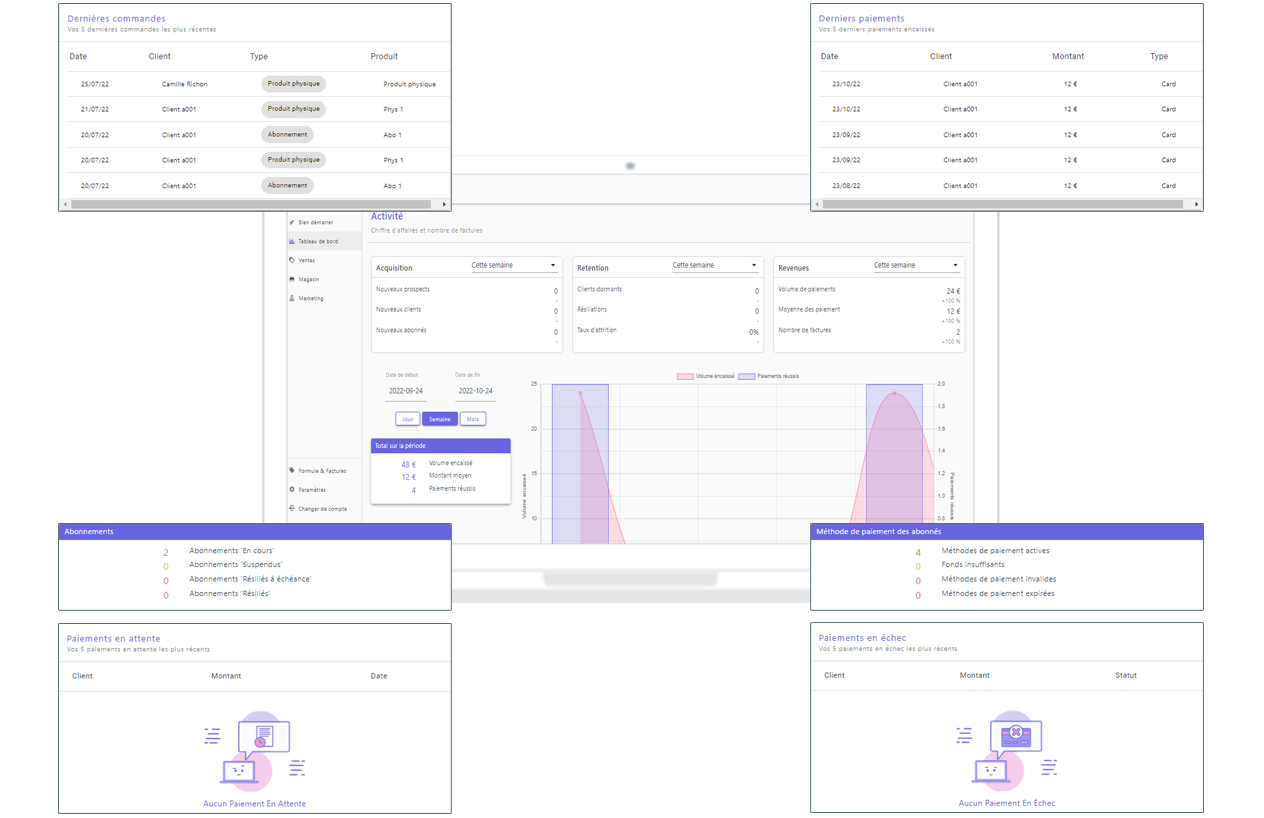Select Changer de compte

(322, 508)
